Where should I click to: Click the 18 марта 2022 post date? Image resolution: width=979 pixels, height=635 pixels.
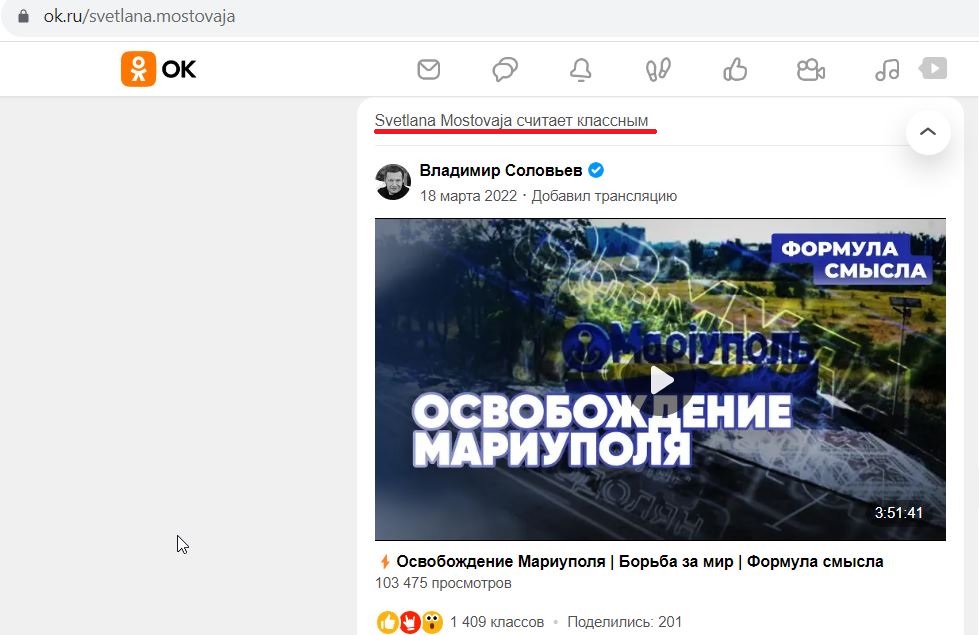tap(468, 196)
